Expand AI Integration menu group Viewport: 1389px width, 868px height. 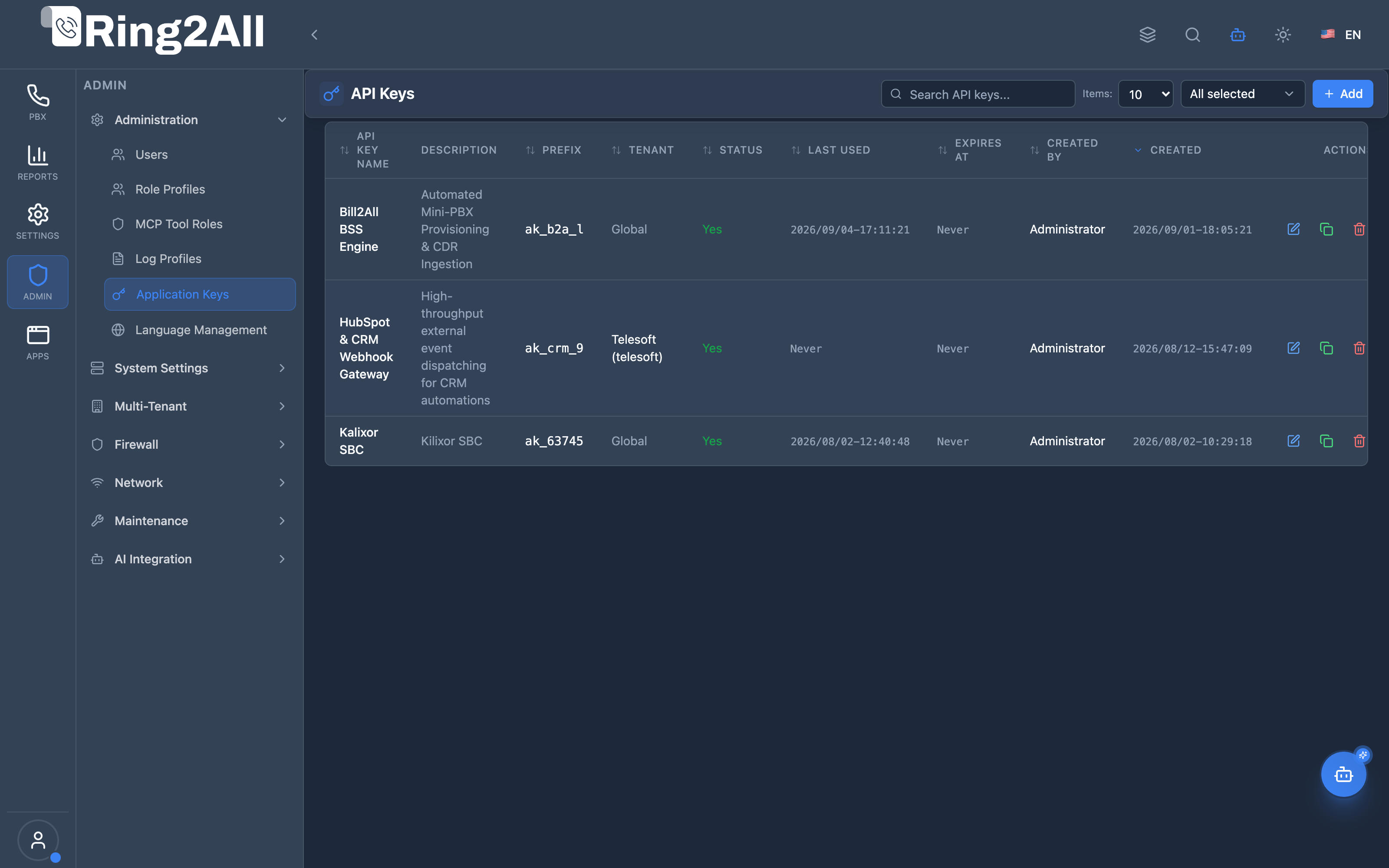(x=189, y=559)
